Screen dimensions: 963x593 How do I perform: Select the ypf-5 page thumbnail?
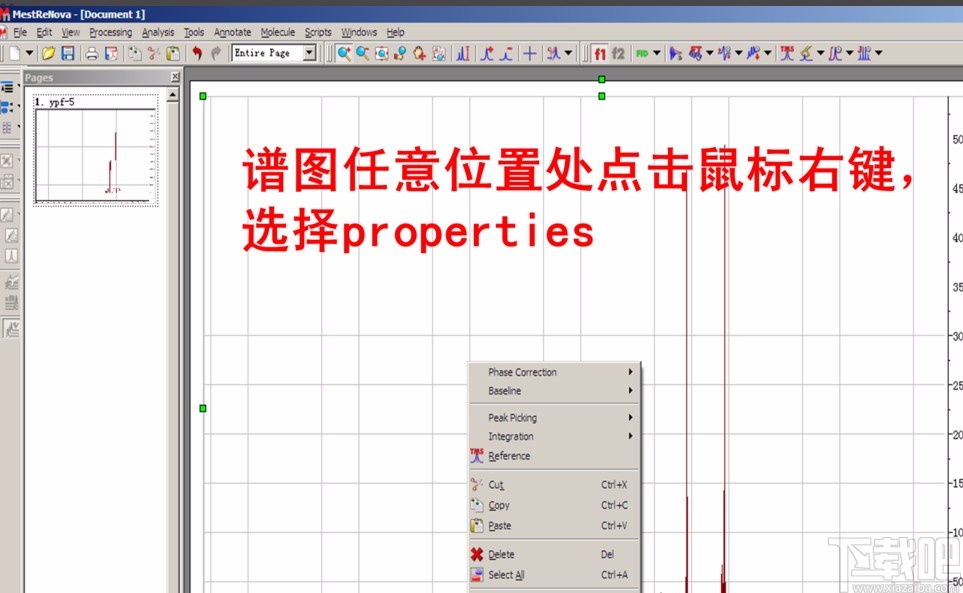click(x=96, y=150)
